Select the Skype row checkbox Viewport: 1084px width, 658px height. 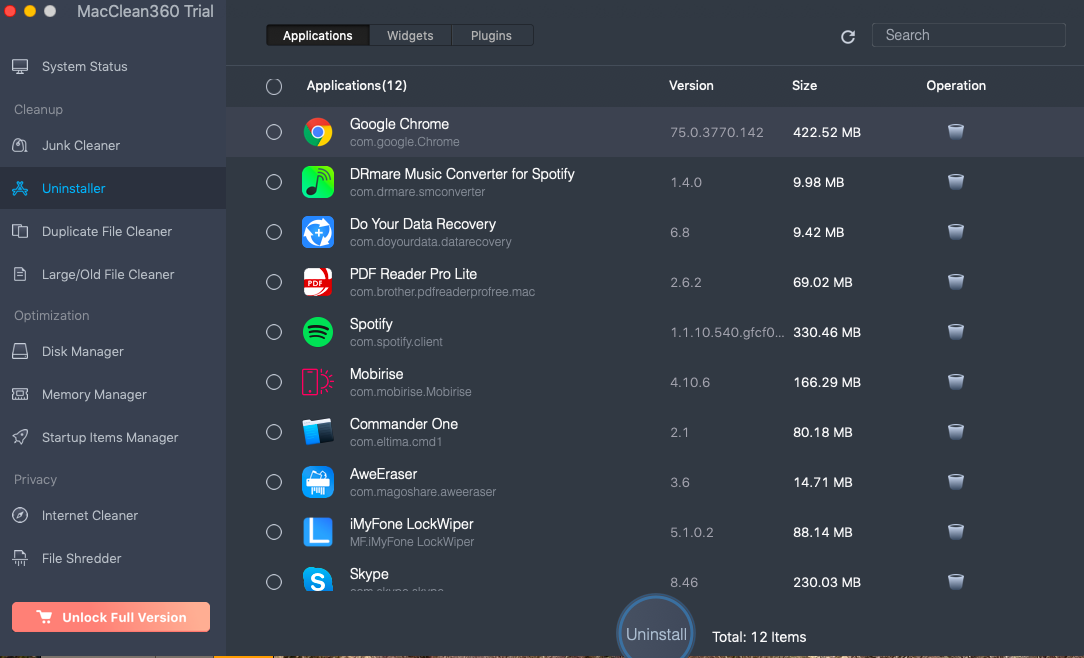(274, 582)
